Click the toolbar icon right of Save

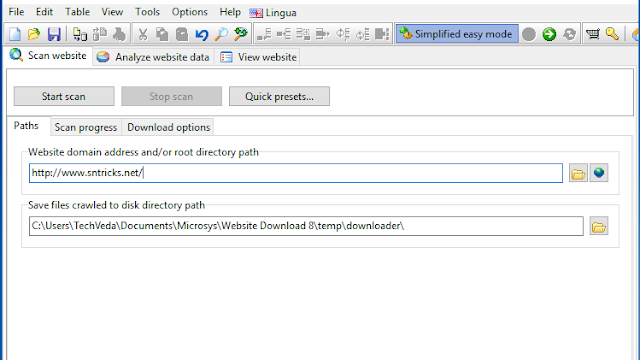(x=80, y=34)
